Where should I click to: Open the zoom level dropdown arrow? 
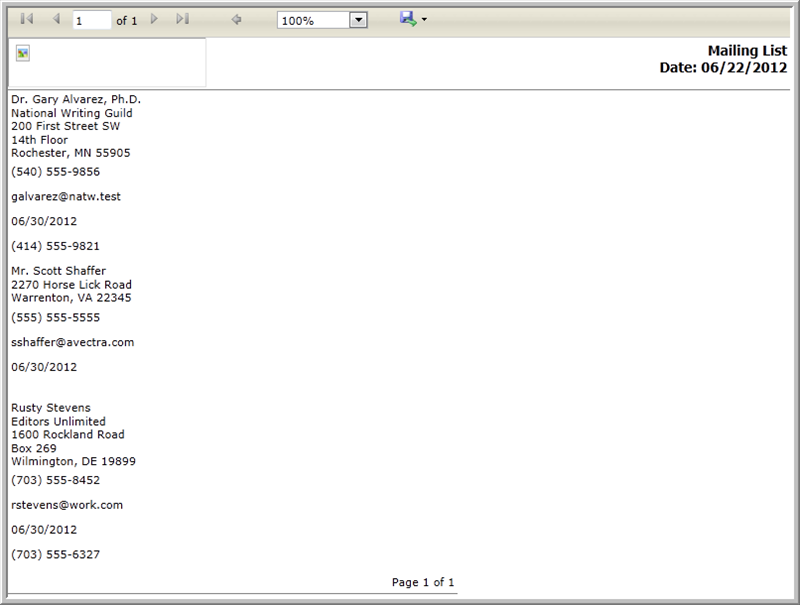pyautogui.click(x=359, y=20)
